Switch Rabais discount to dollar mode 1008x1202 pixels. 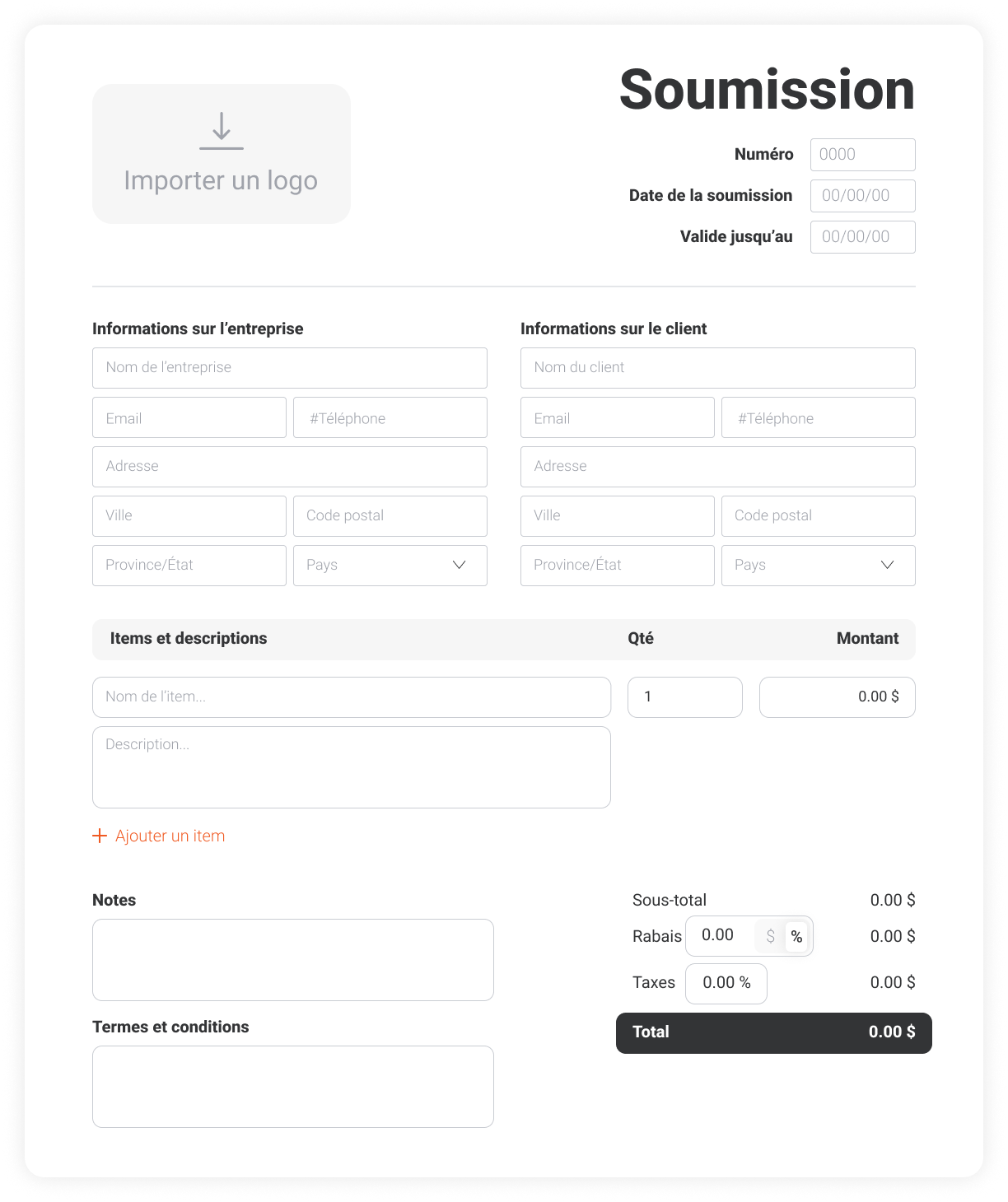770,936
